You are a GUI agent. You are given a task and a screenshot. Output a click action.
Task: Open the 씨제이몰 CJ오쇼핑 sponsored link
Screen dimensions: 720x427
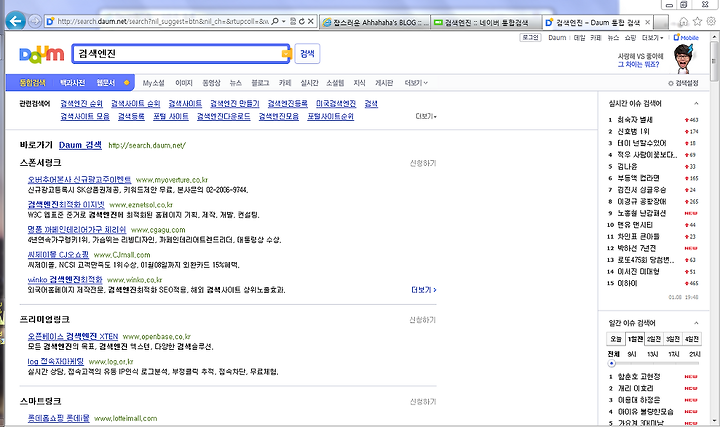tap(58, 254)
